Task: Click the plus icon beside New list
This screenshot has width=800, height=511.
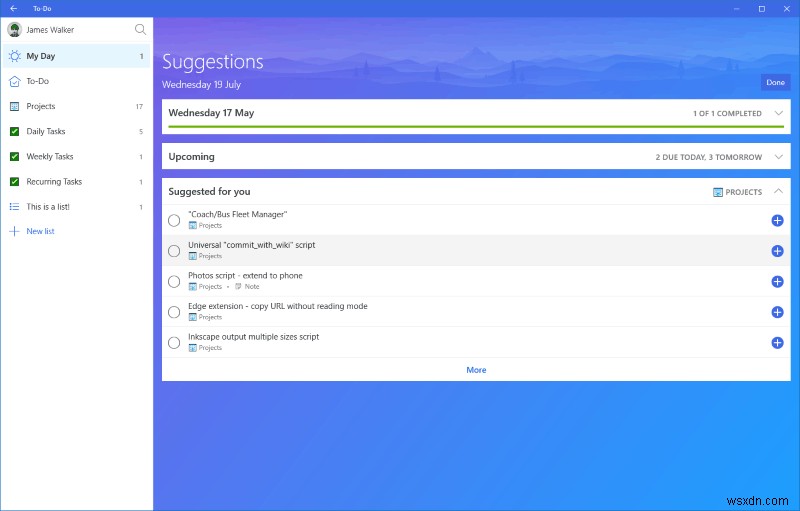Action: (x=14, y=231)
